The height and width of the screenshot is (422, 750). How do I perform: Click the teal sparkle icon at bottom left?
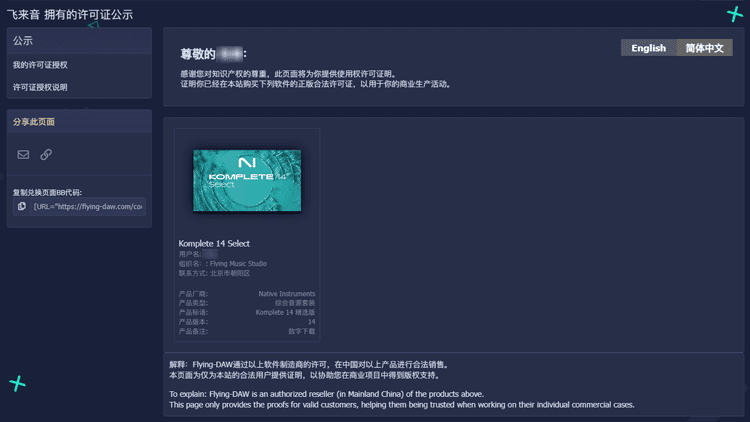pos(17,383)
